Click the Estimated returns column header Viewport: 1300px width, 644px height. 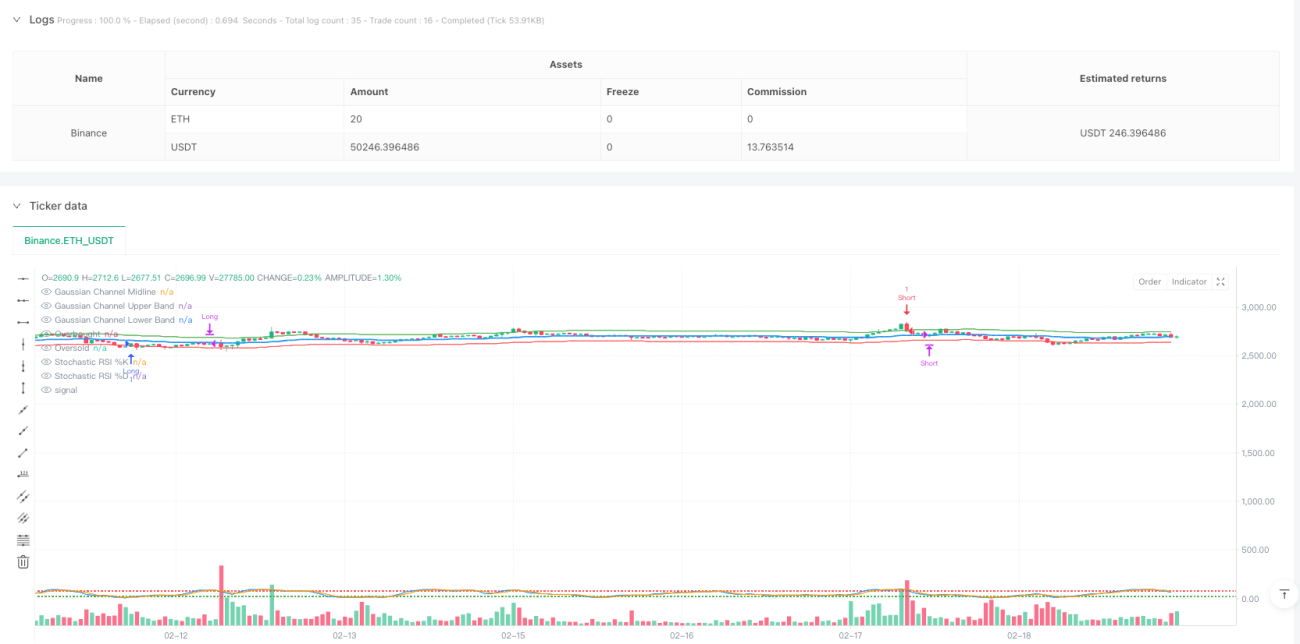coord(1123,78)
